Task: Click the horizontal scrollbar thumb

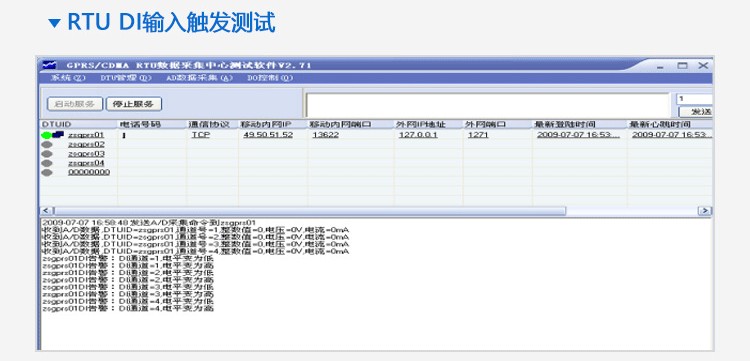Action: 310,211
